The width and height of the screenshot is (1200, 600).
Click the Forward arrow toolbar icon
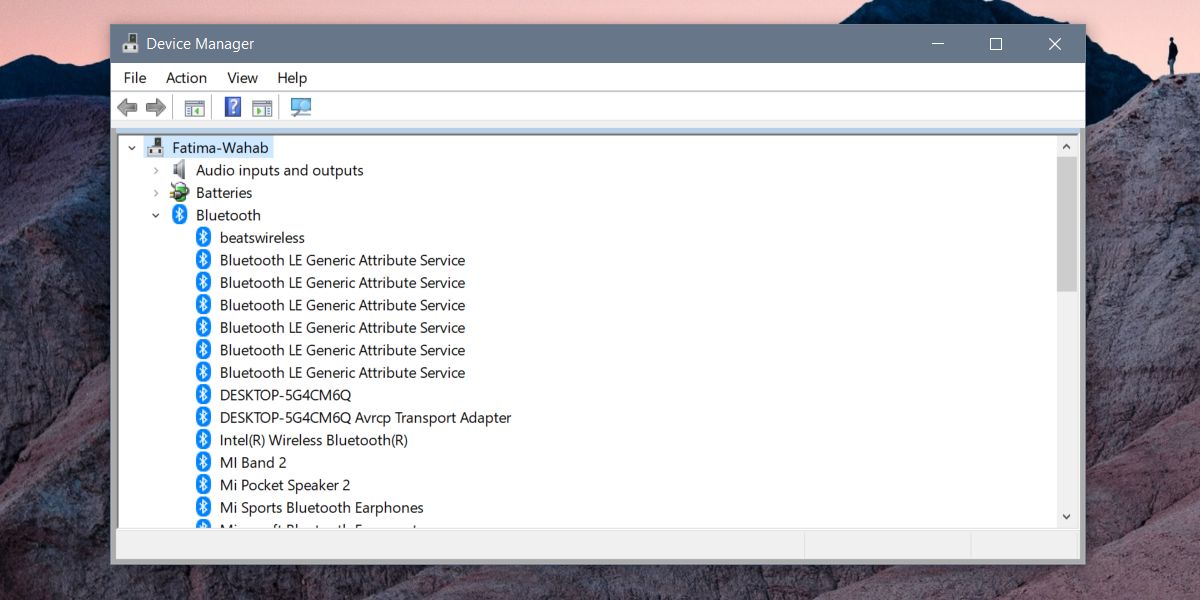click(156, 107)
